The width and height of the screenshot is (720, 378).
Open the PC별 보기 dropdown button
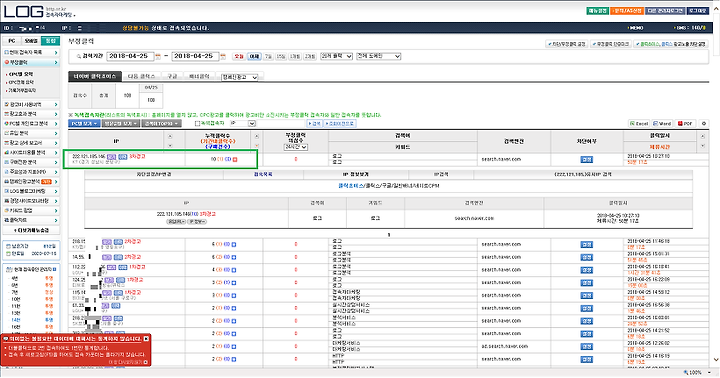[x=84, y=124]
